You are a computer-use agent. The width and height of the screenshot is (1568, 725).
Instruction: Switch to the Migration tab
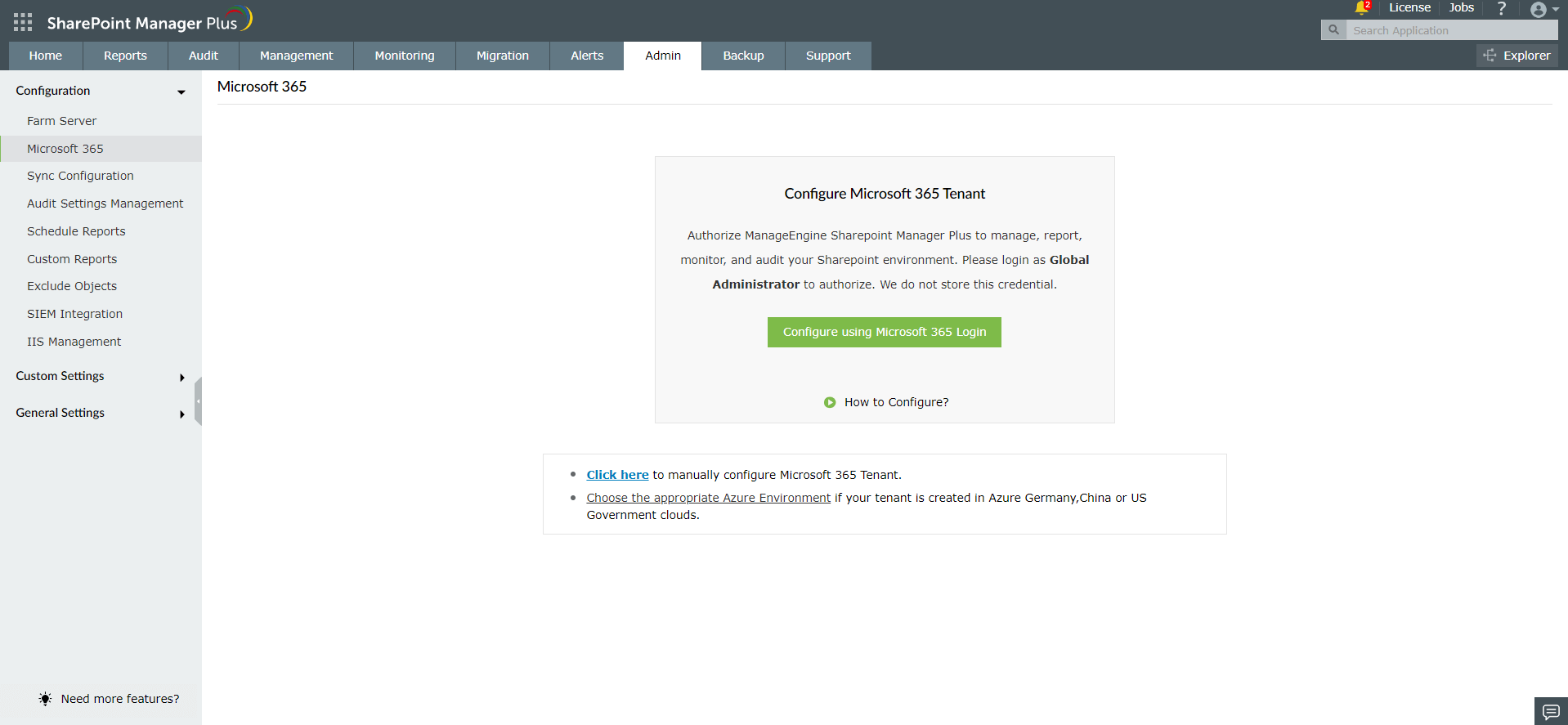click(x=503, y=56)
